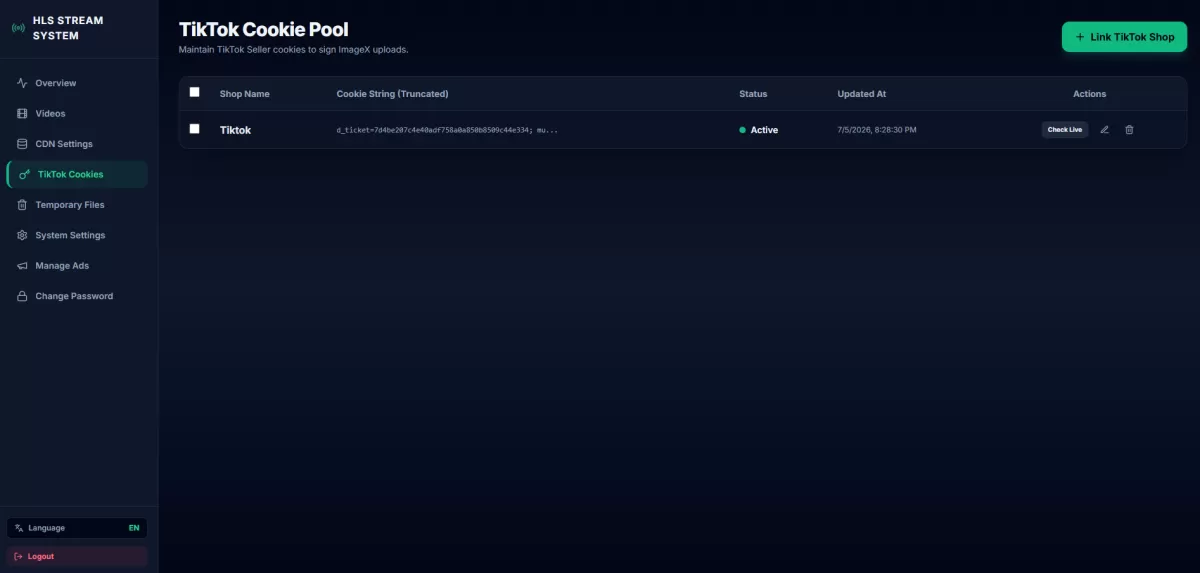Click the Logout arrow icon
Screen dimensions: 1200x573
(19, 556)
